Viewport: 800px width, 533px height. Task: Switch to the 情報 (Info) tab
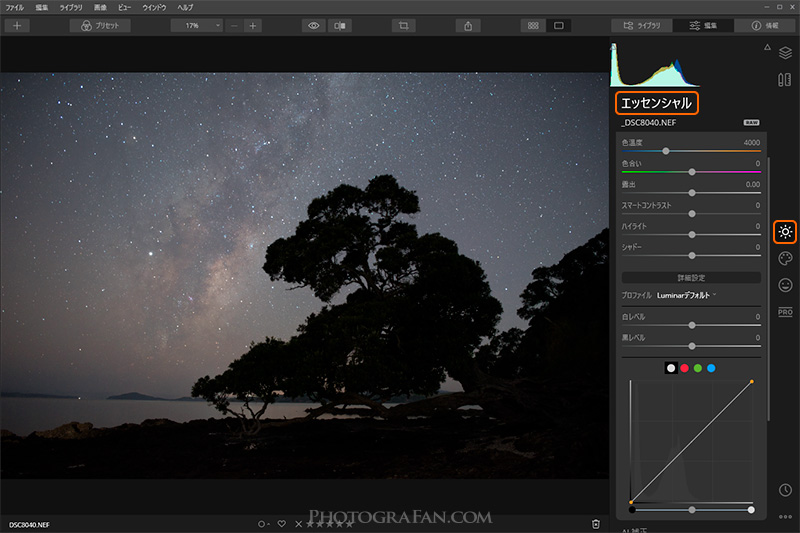click(x=765, y=26)
